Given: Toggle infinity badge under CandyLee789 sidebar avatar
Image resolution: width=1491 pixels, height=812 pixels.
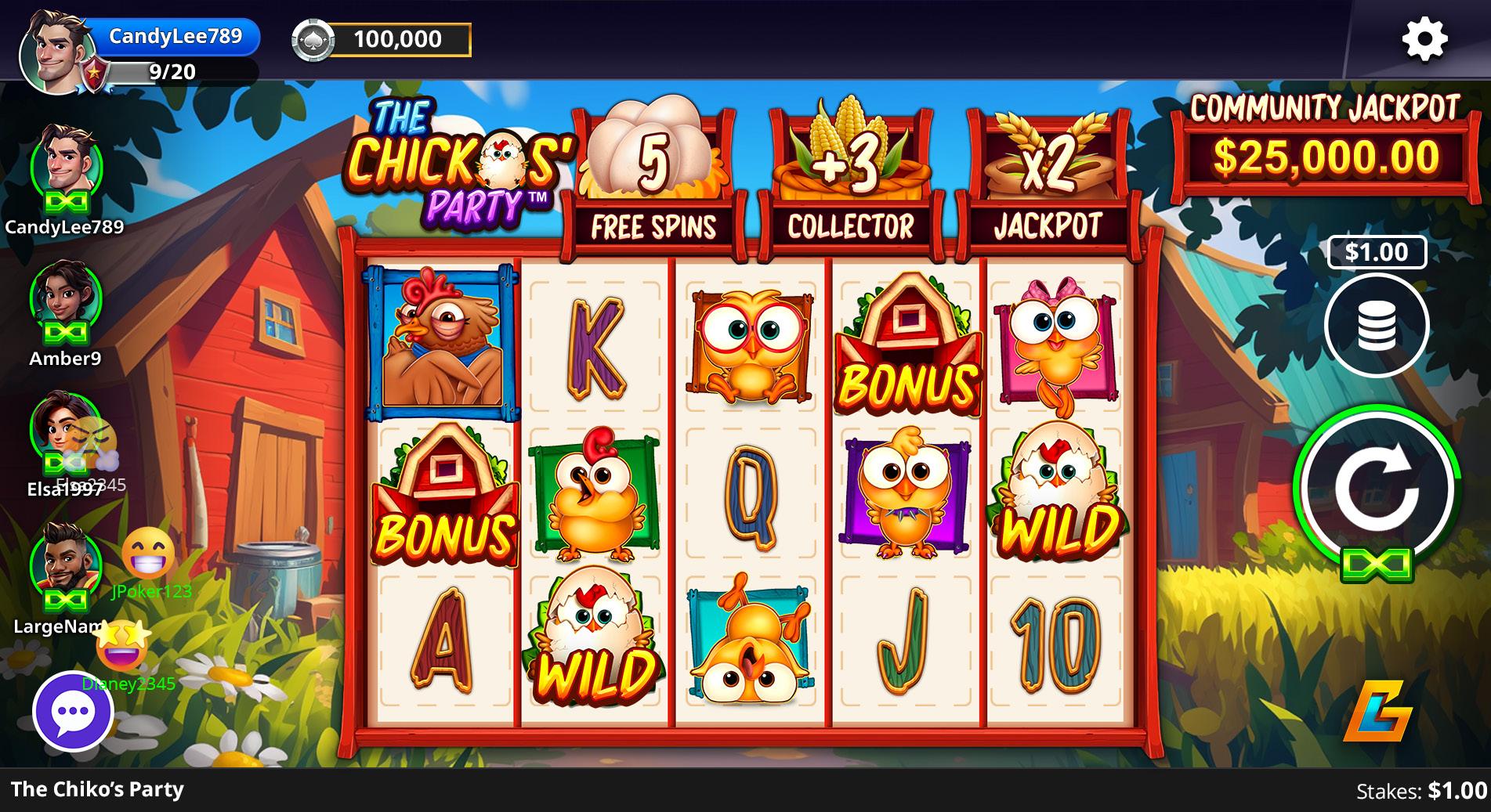Looking at the screenshot, I should click(66, 202).
